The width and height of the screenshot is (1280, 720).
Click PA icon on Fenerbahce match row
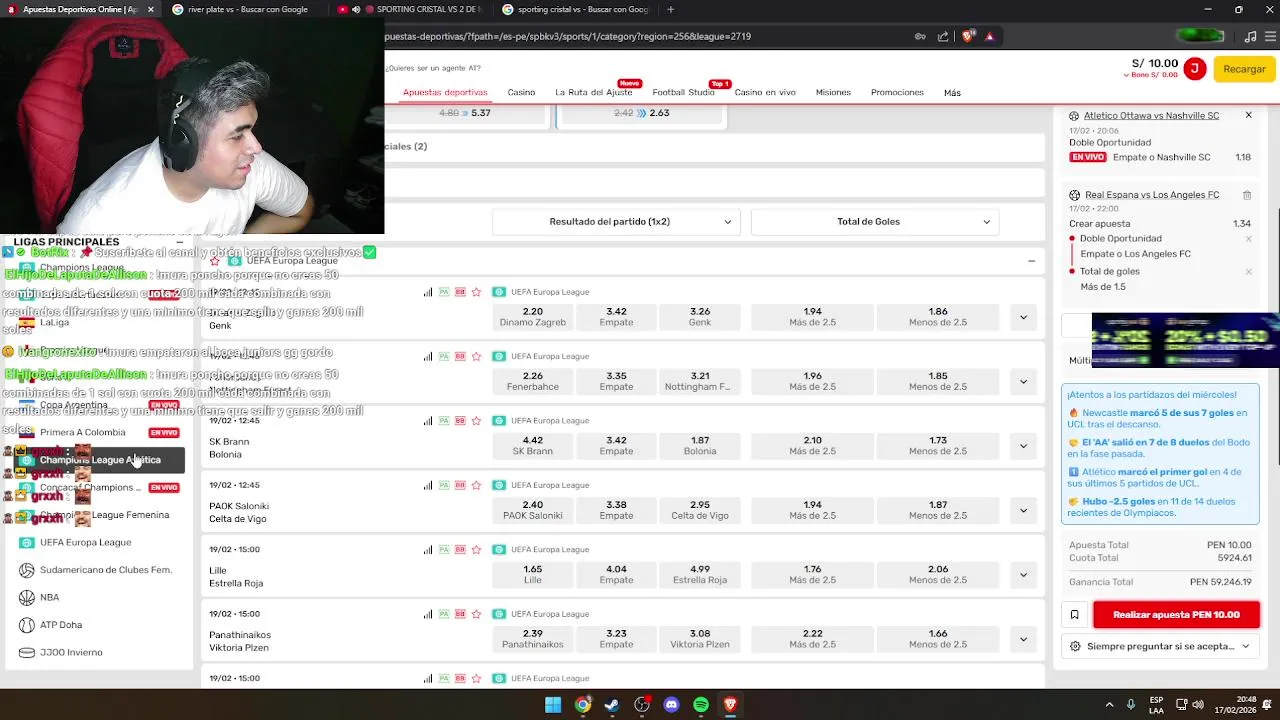[x=444, y=356]
